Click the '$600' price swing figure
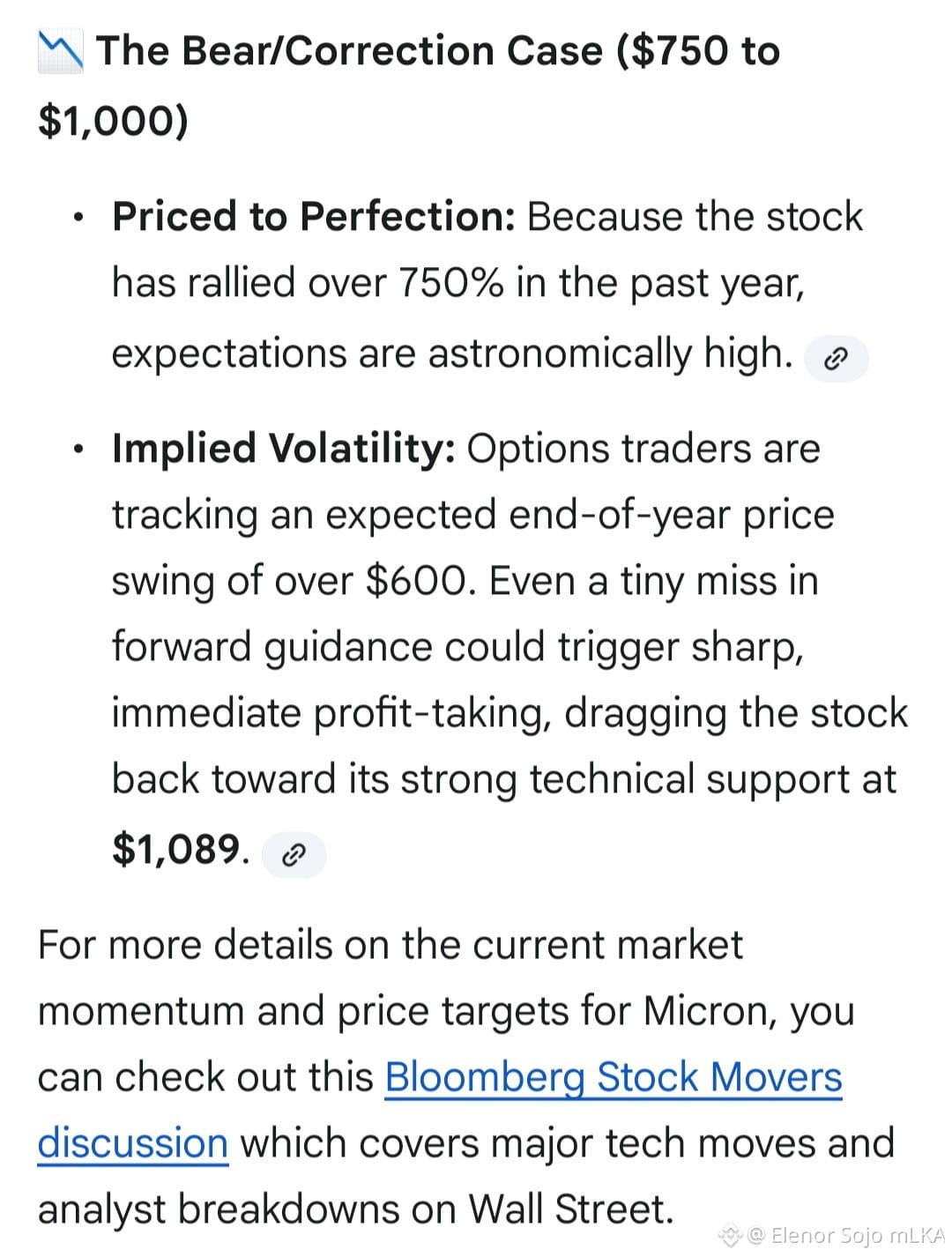 point(420,581)
